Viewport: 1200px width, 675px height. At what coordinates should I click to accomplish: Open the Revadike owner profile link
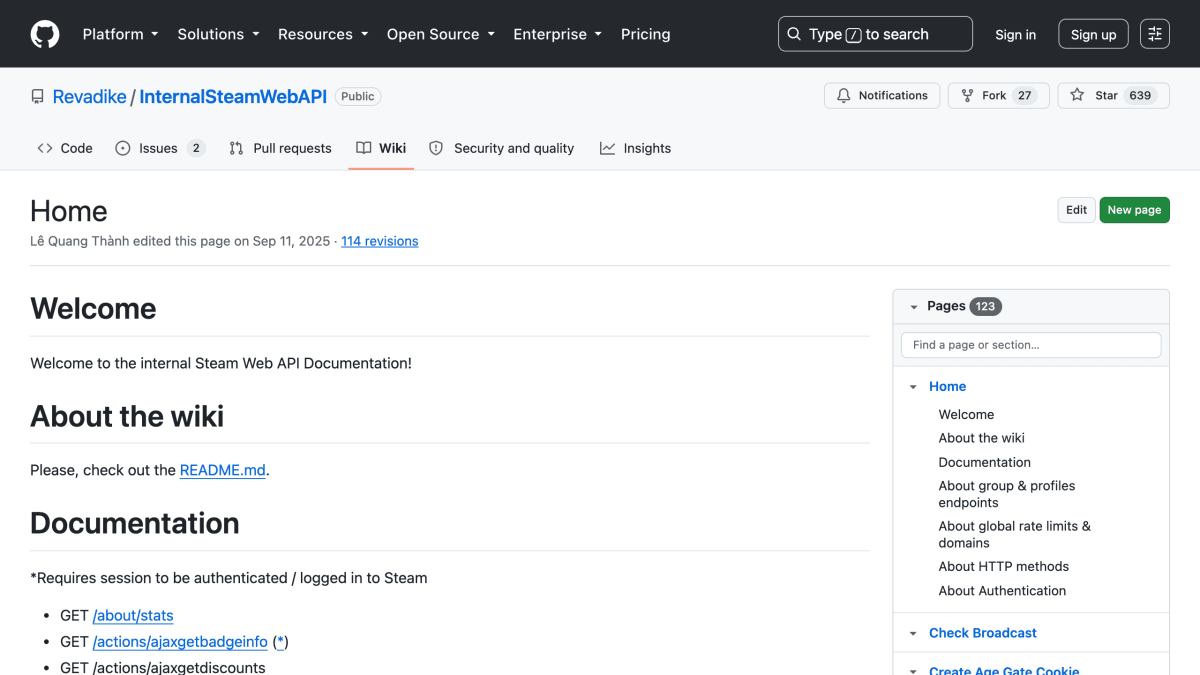coord(89,97)
